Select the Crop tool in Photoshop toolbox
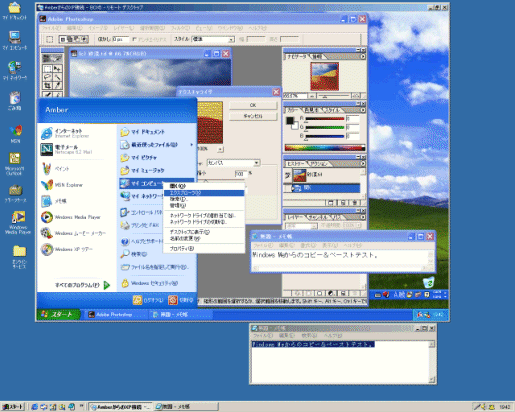This screenshot has height=412, width=515. (x=47, y=85)
